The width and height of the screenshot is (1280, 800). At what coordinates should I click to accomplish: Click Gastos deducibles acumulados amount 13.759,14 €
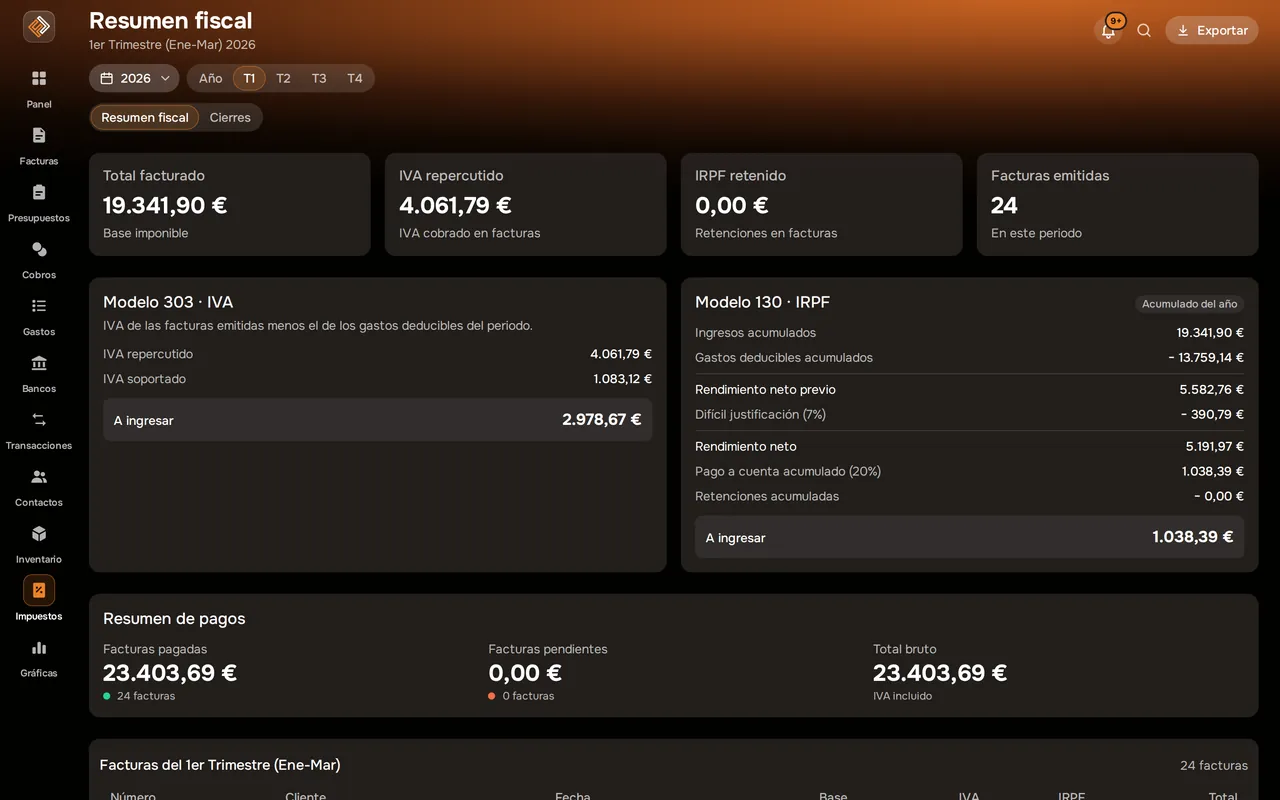(1206, 358)
